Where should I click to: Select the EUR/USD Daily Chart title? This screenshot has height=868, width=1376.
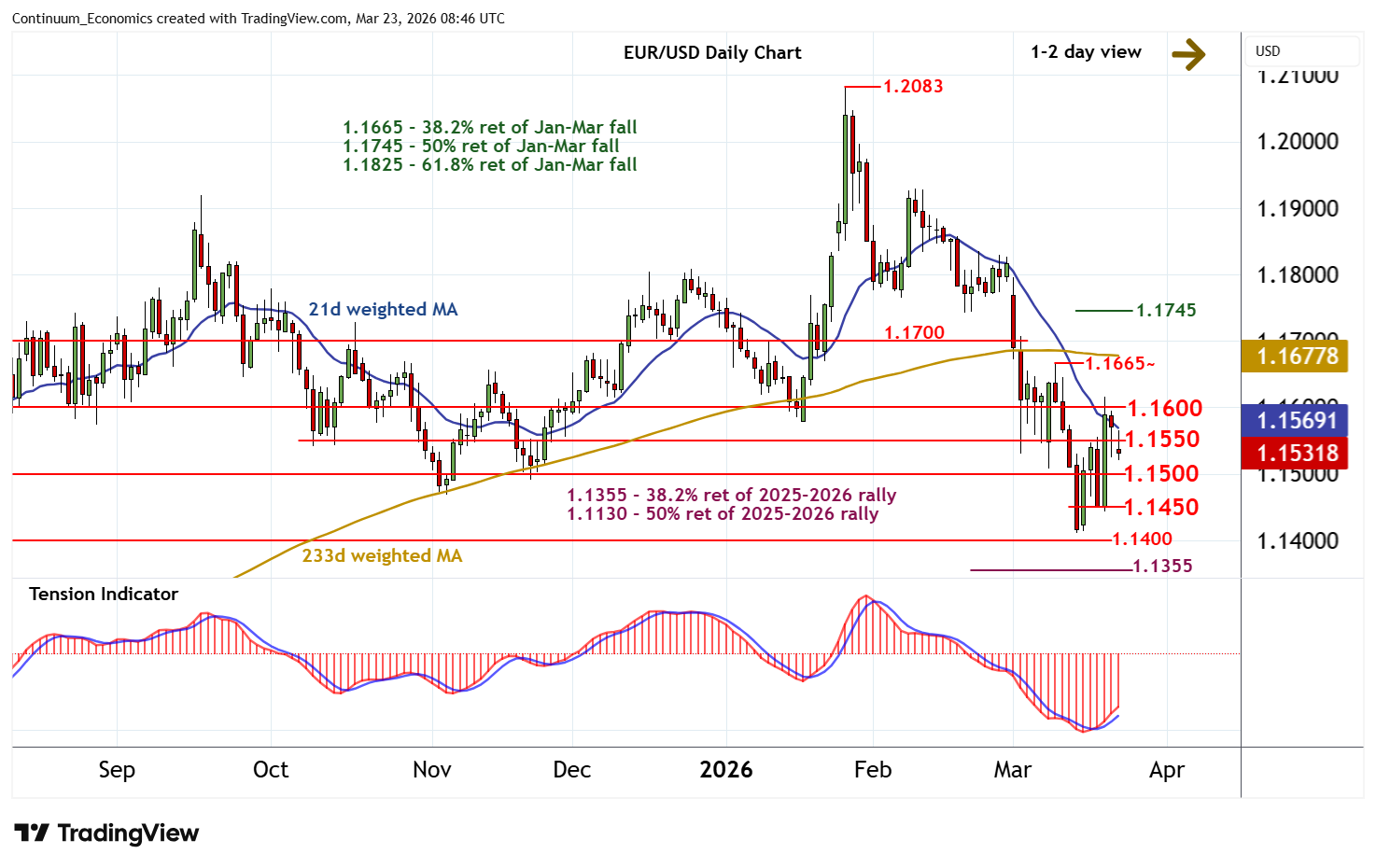[711, 53]
